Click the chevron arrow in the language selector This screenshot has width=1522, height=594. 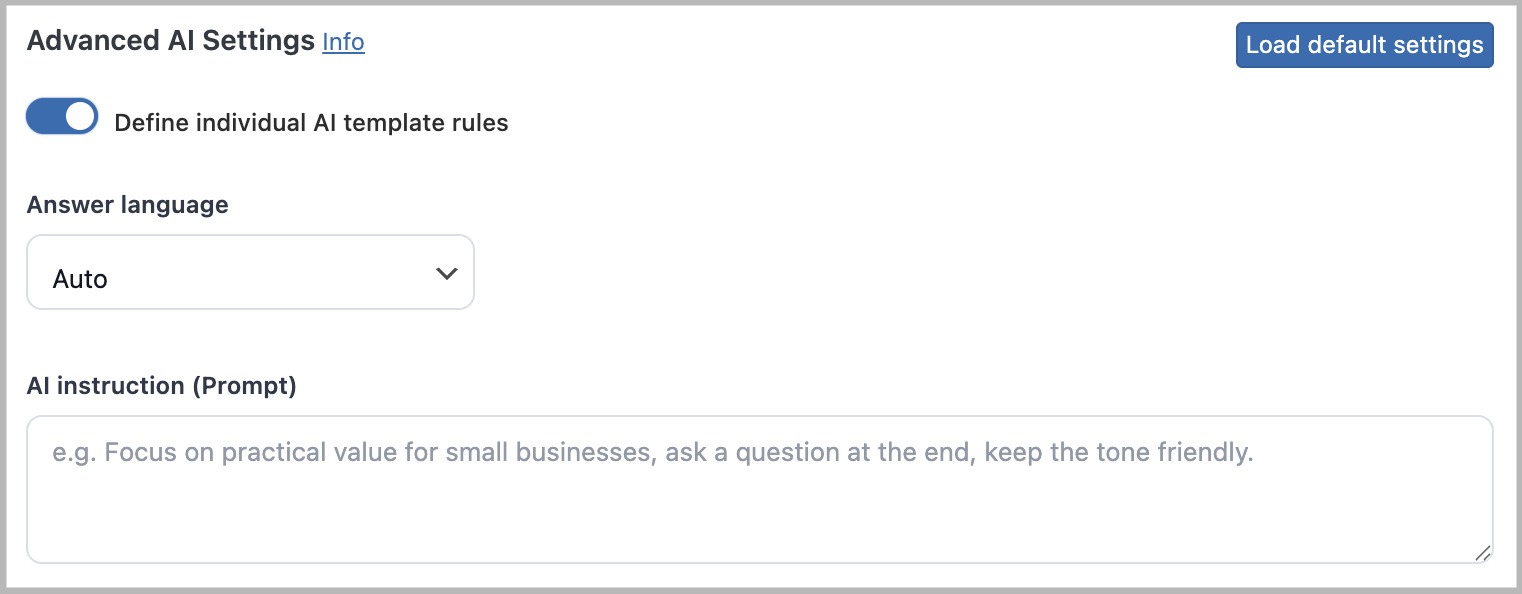click(447, 273)
